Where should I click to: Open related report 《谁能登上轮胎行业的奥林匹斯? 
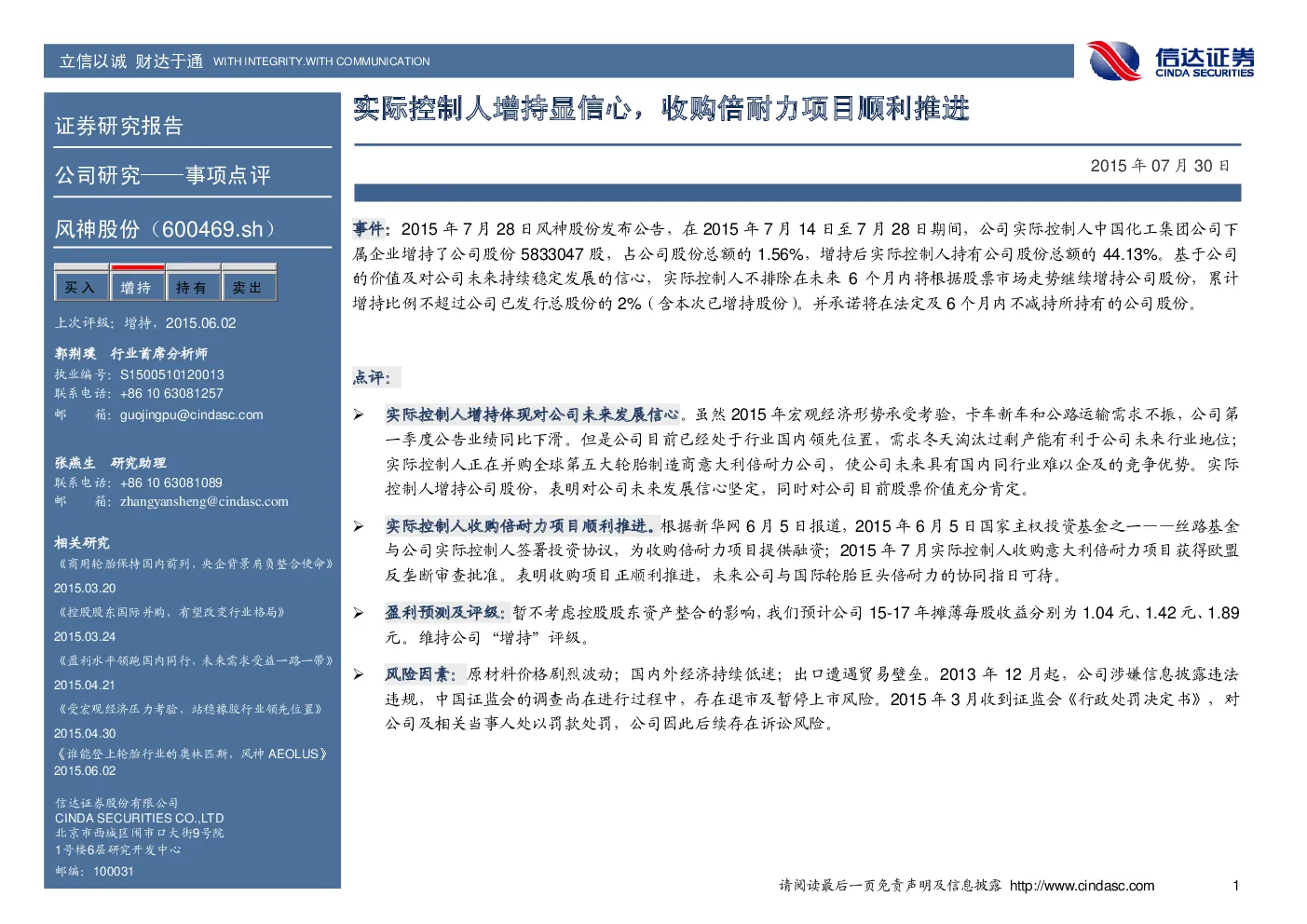coord(191,754)
